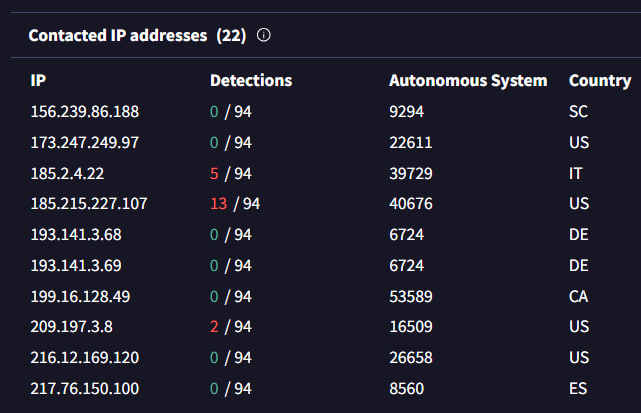The width and height of the screenshot is (641, 413).
Task: Click autonomous system number 9294
Action: tap(406, 112)
